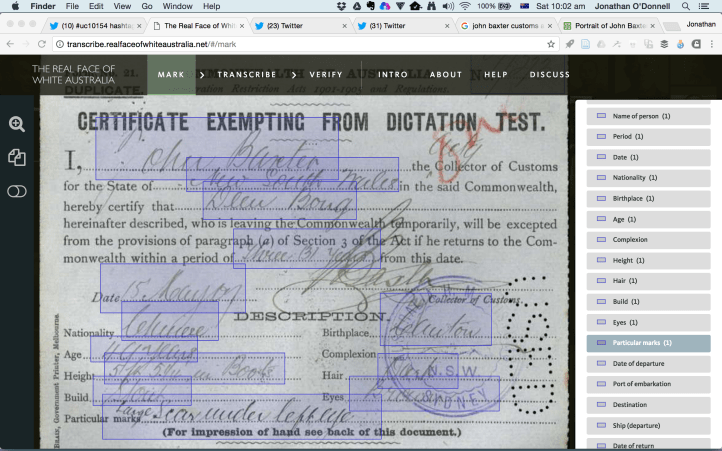
Task: Click the Buffer stacked layers extension icon
Action: [x=664, y=44]
